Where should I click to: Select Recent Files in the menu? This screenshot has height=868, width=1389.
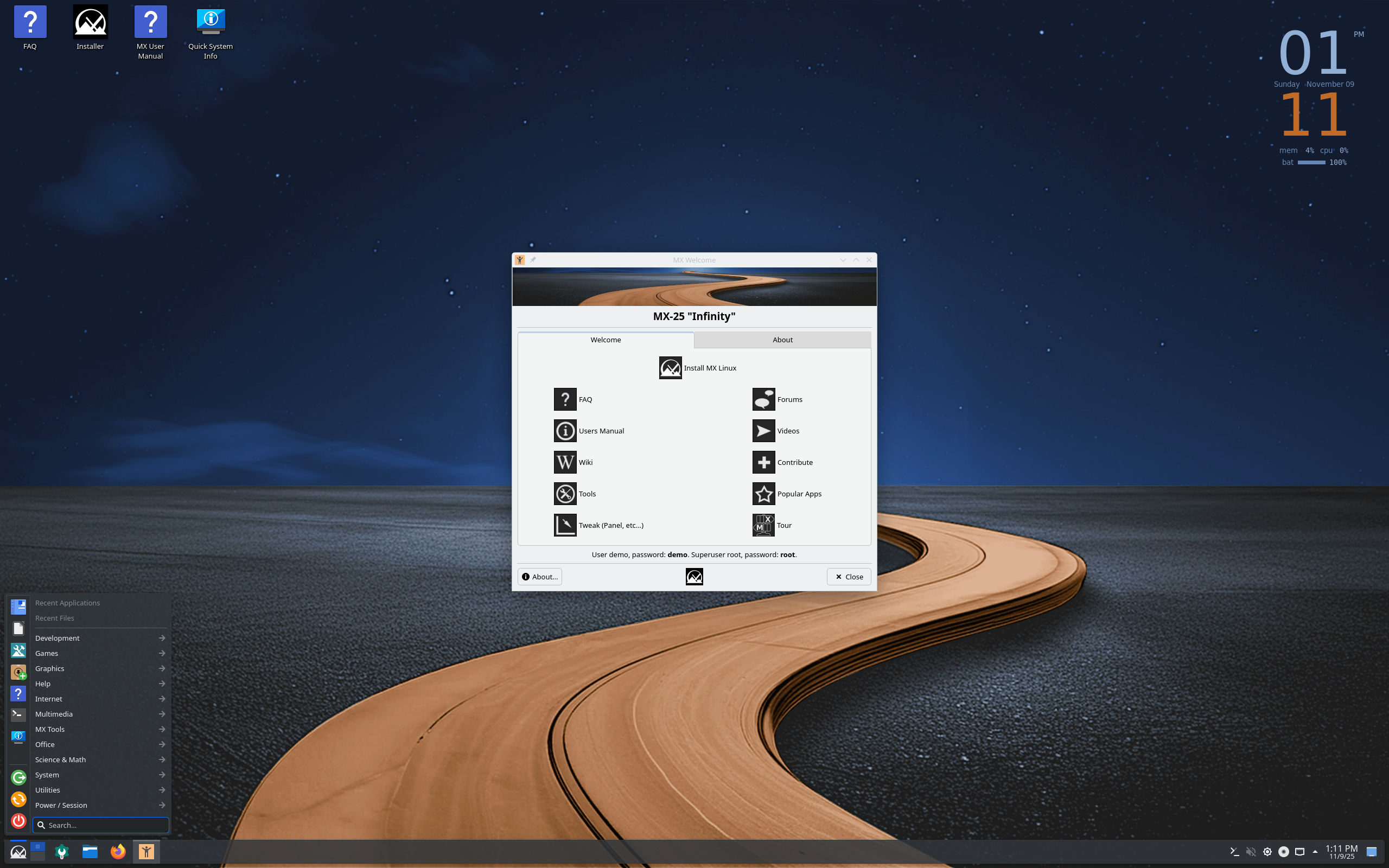pyautogui.click(x=54, y=618)
